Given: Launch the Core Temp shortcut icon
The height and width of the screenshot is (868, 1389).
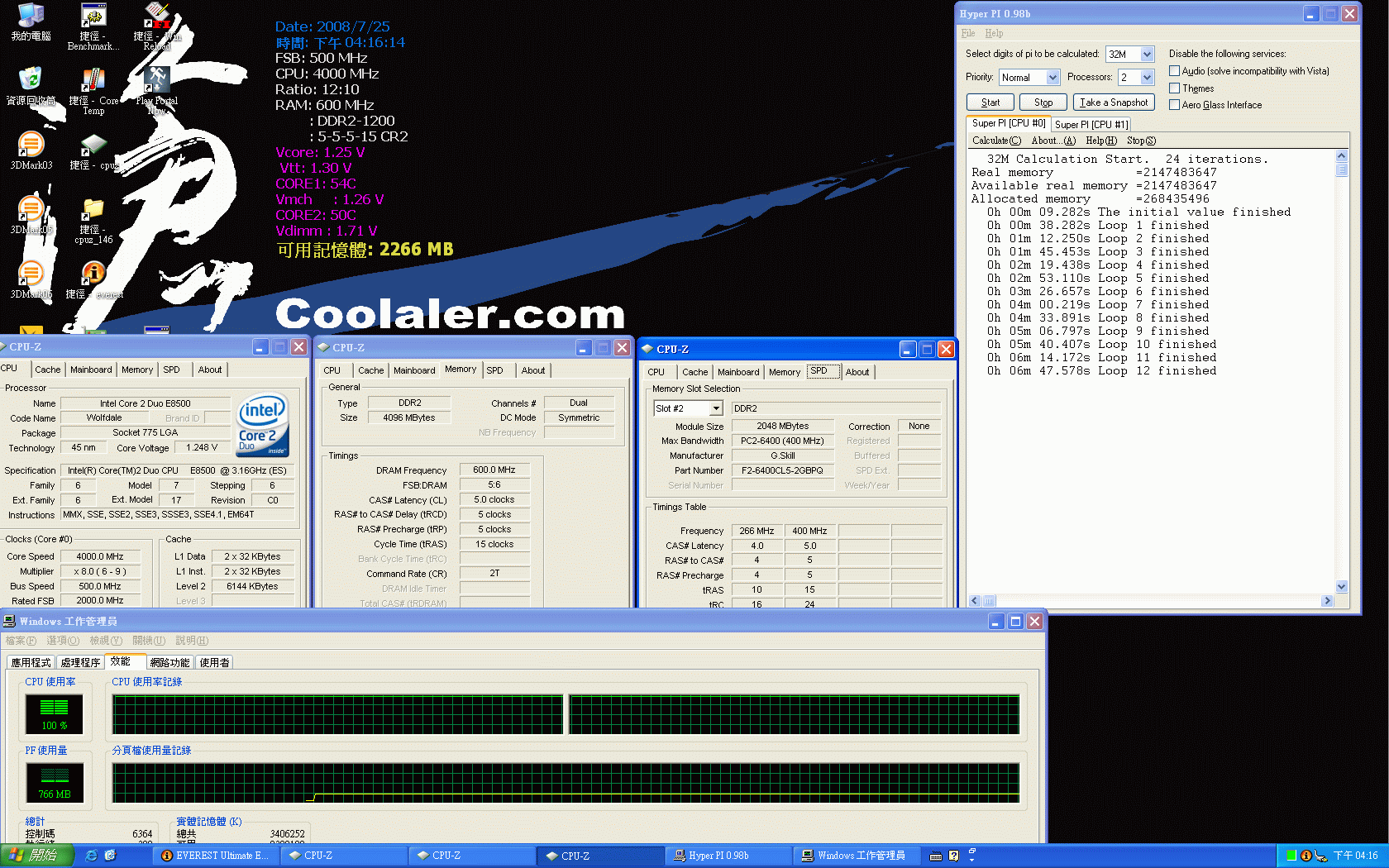Looking at the screenshot, I should pyautogui.click(x=93, y=91).
